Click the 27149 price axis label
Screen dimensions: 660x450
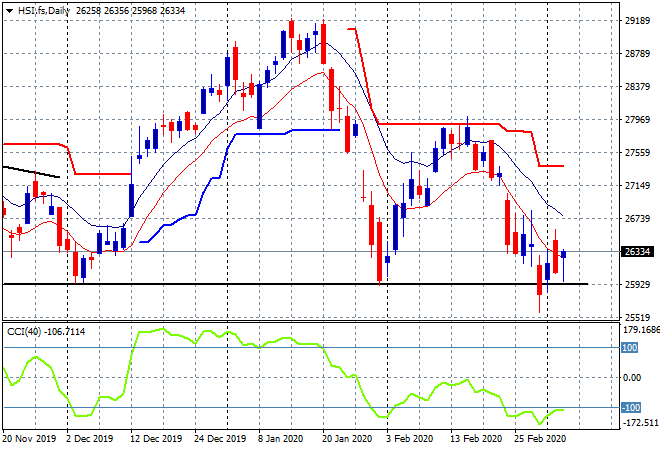pos(637,185)
